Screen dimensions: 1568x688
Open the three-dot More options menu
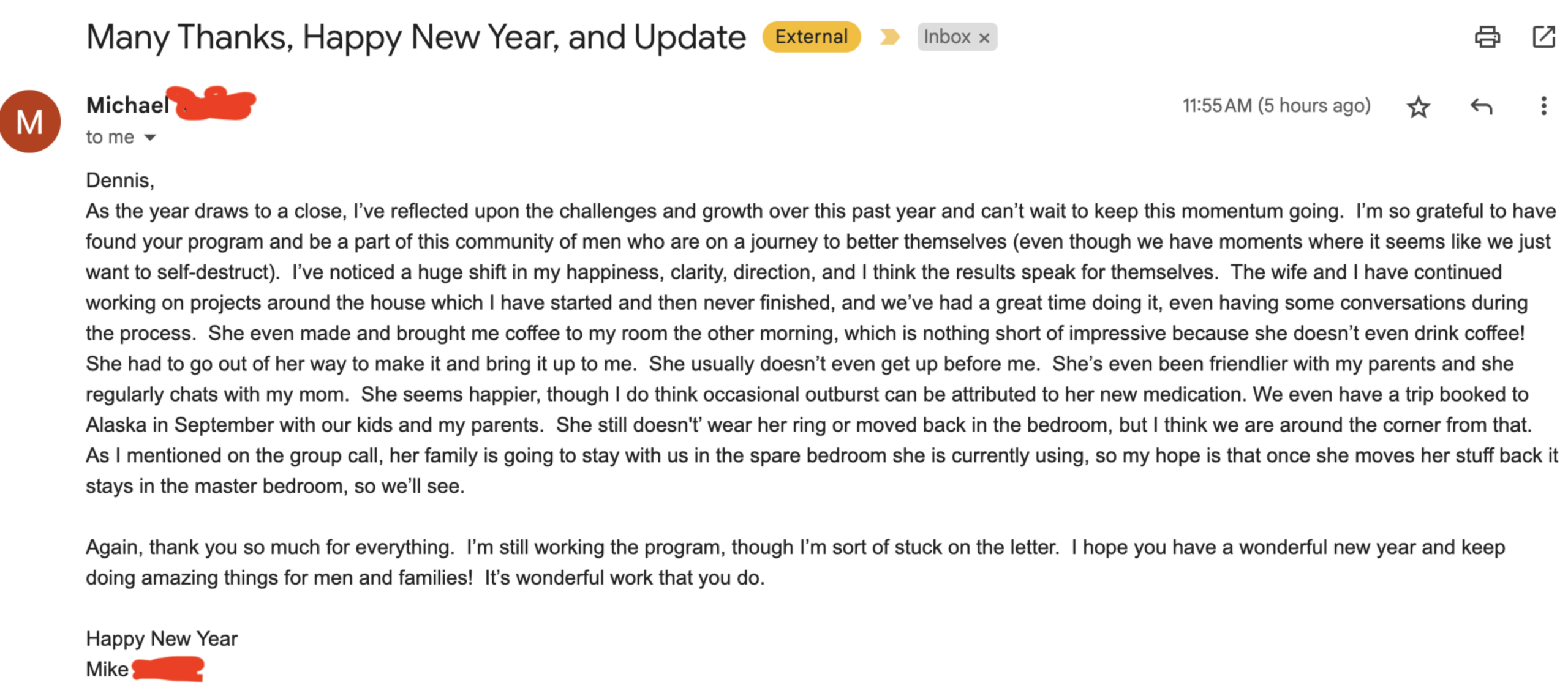(1543, 107)
